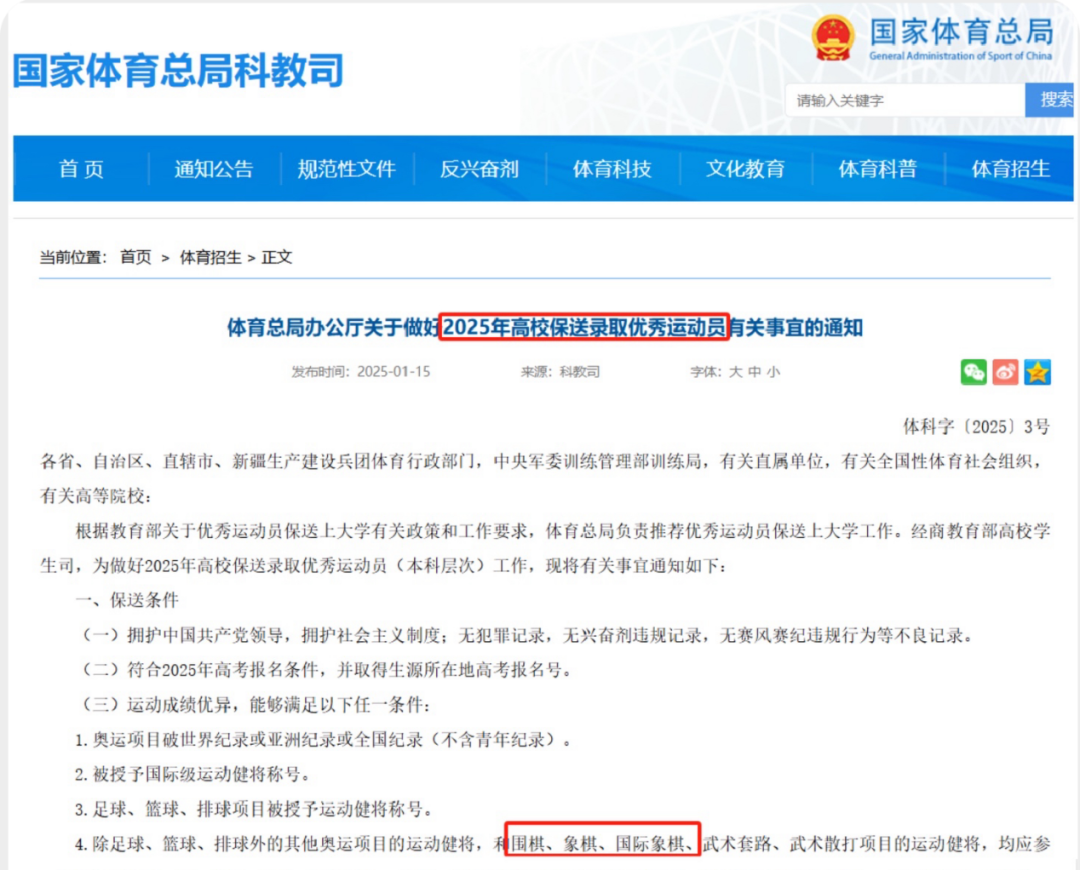This screenshot has height=870, width=1080.
Task: Open the 通知公告 navigation tab
Action: 214,169
